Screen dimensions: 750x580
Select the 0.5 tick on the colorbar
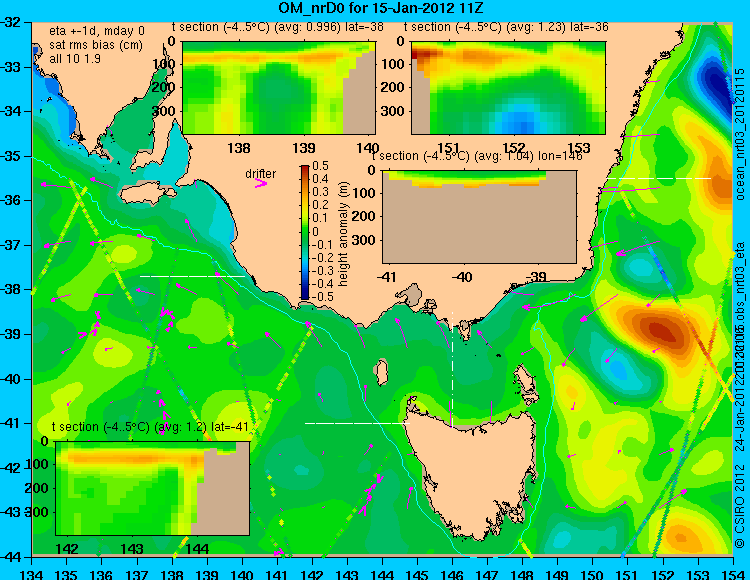click(x=320, y=166)
